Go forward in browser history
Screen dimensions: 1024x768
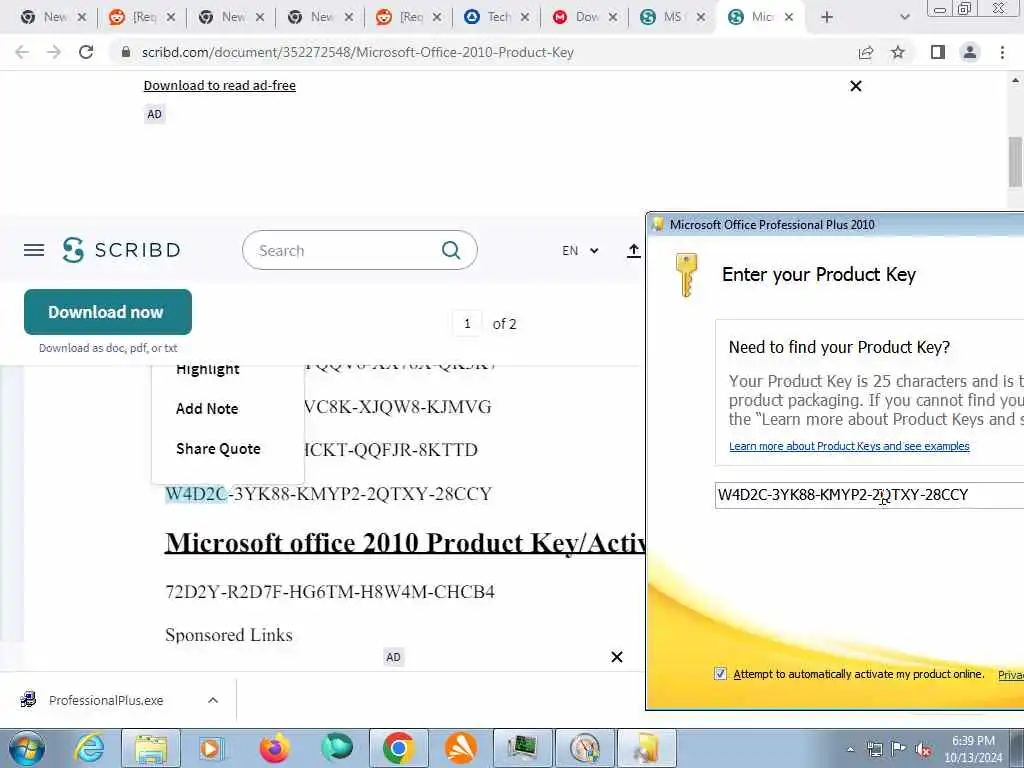coord(54,52)
